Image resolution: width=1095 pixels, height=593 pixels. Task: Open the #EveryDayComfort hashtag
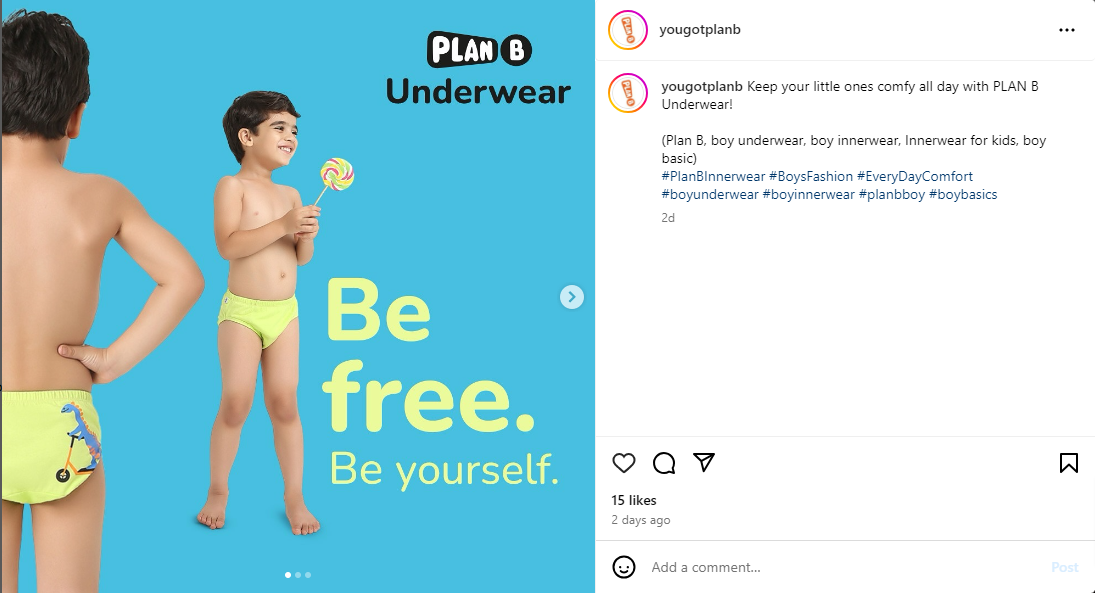point(915,177)
